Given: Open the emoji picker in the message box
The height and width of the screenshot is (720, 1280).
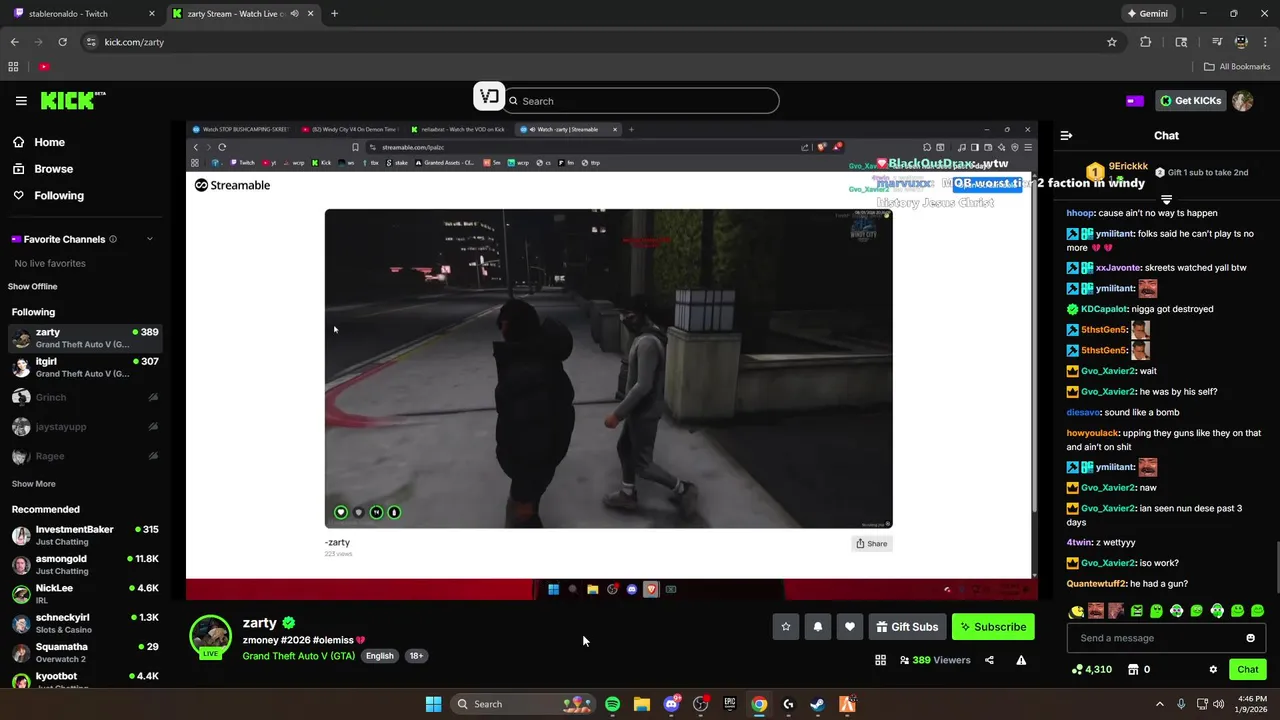Looking at the screenshot, I should point(1250,638).
